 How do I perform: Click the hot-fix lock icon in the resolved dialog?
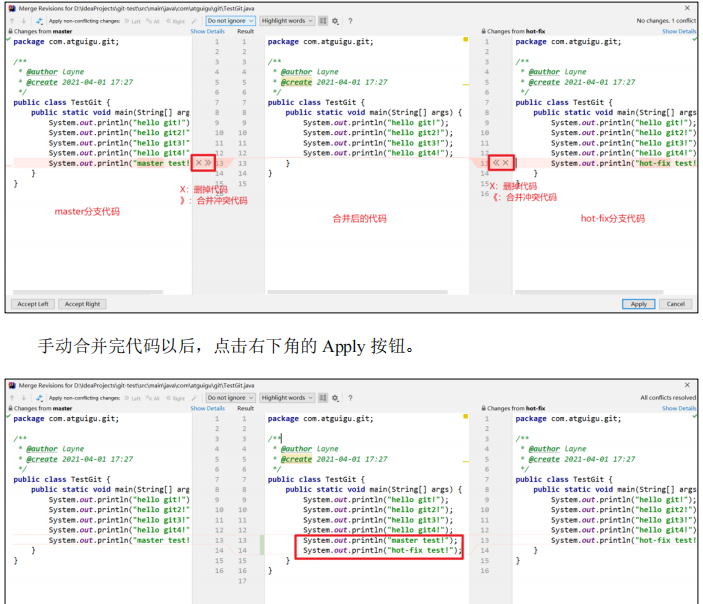click(x=484, y=408)
